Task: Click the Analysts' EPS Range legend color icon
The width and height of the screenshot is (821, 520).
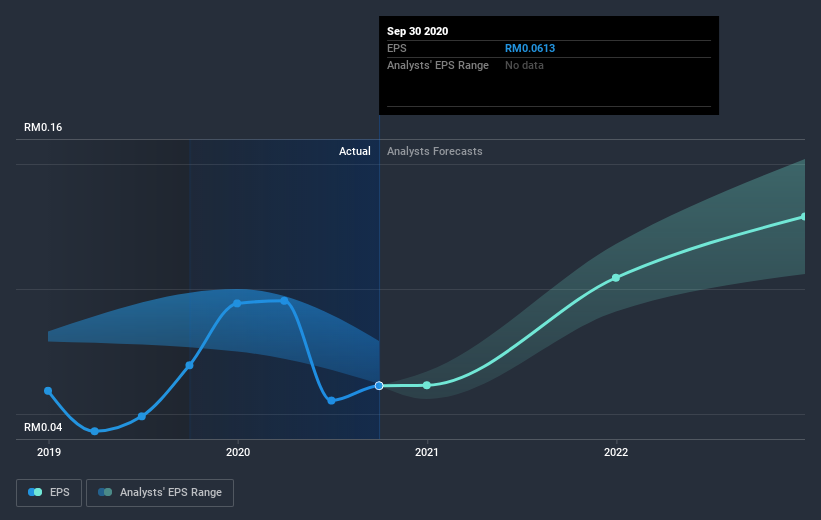Action: click(x=105, y=492)
